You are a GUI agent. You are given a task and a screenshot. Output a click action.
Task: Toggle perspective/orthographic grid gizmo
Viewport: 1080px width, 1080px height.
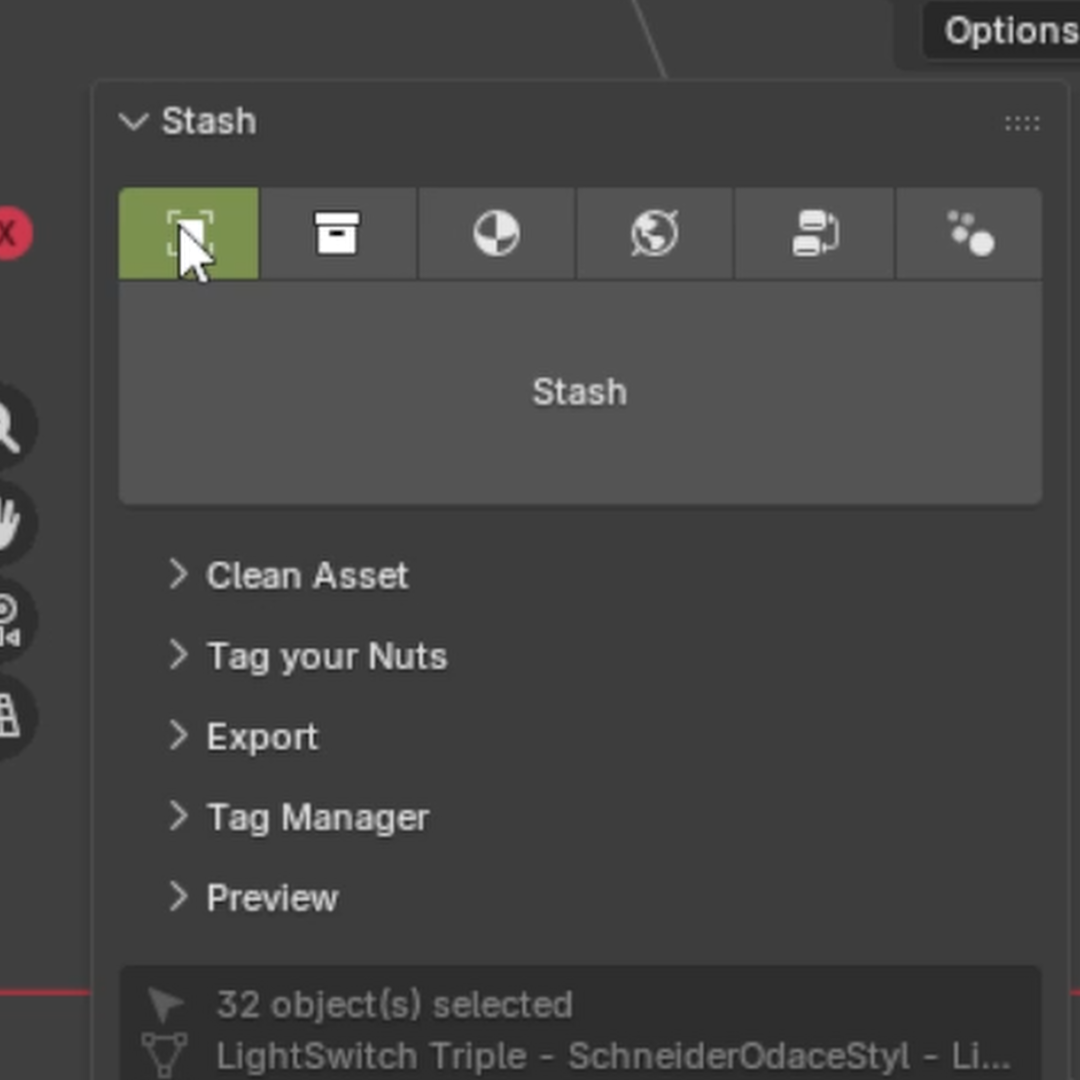pos(11,716)
